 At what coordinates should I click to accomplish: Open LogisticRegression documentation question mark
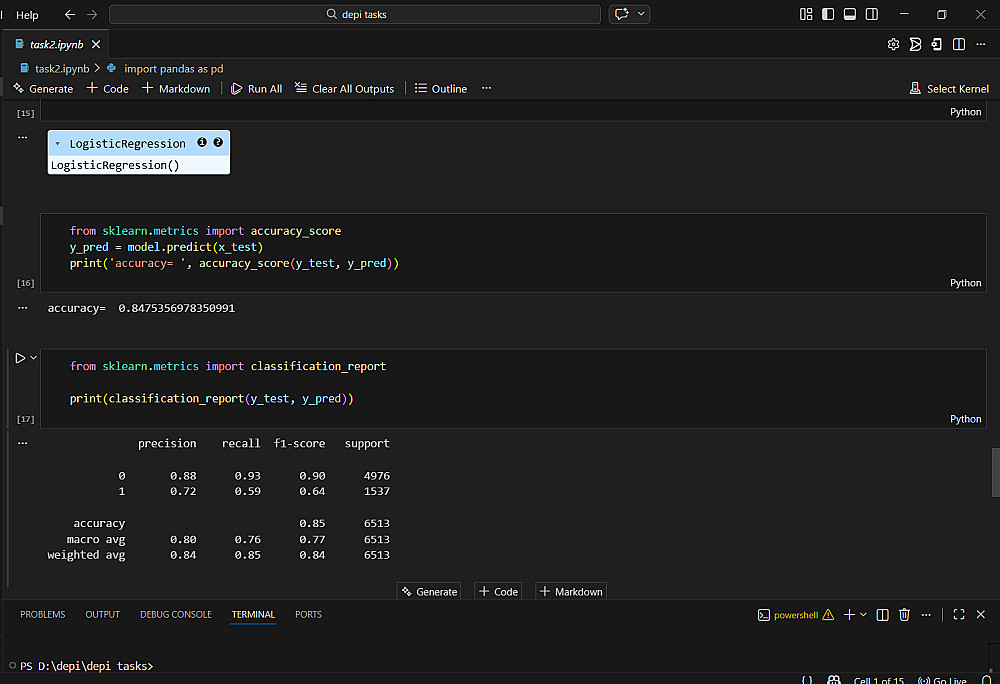point(218,143)
